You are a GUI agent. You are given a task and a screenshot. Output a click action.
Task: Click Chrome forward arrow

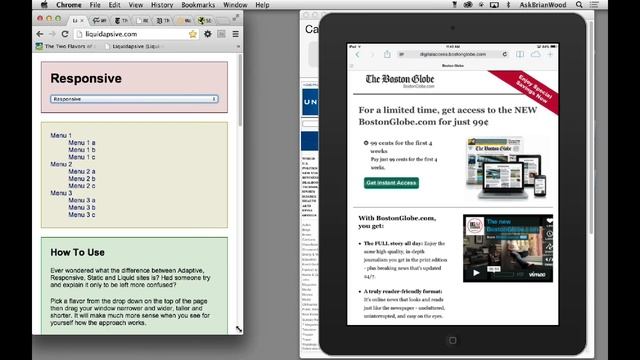[52, 34]
